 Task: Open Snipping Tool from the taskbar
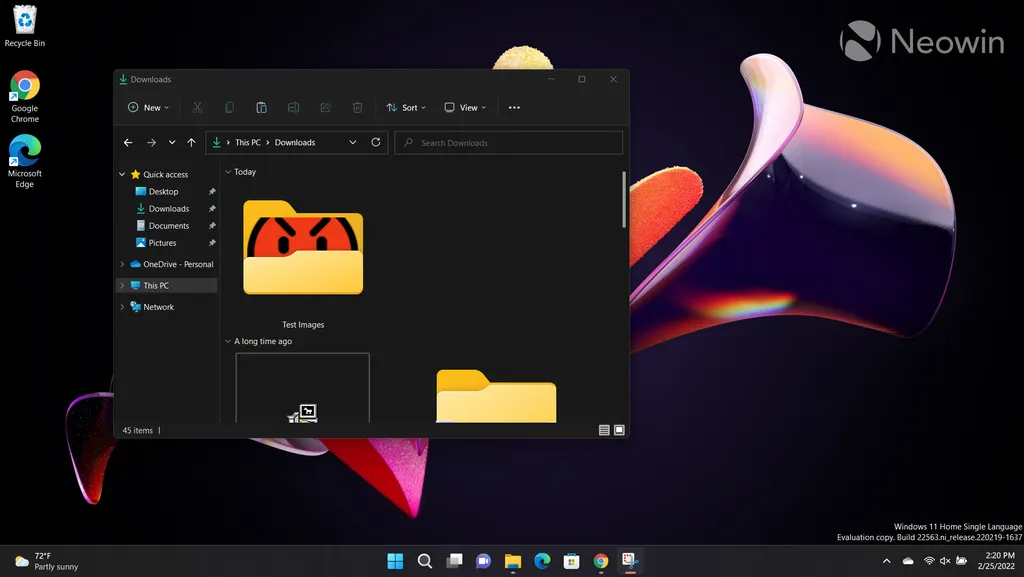[x=630, y=561]
